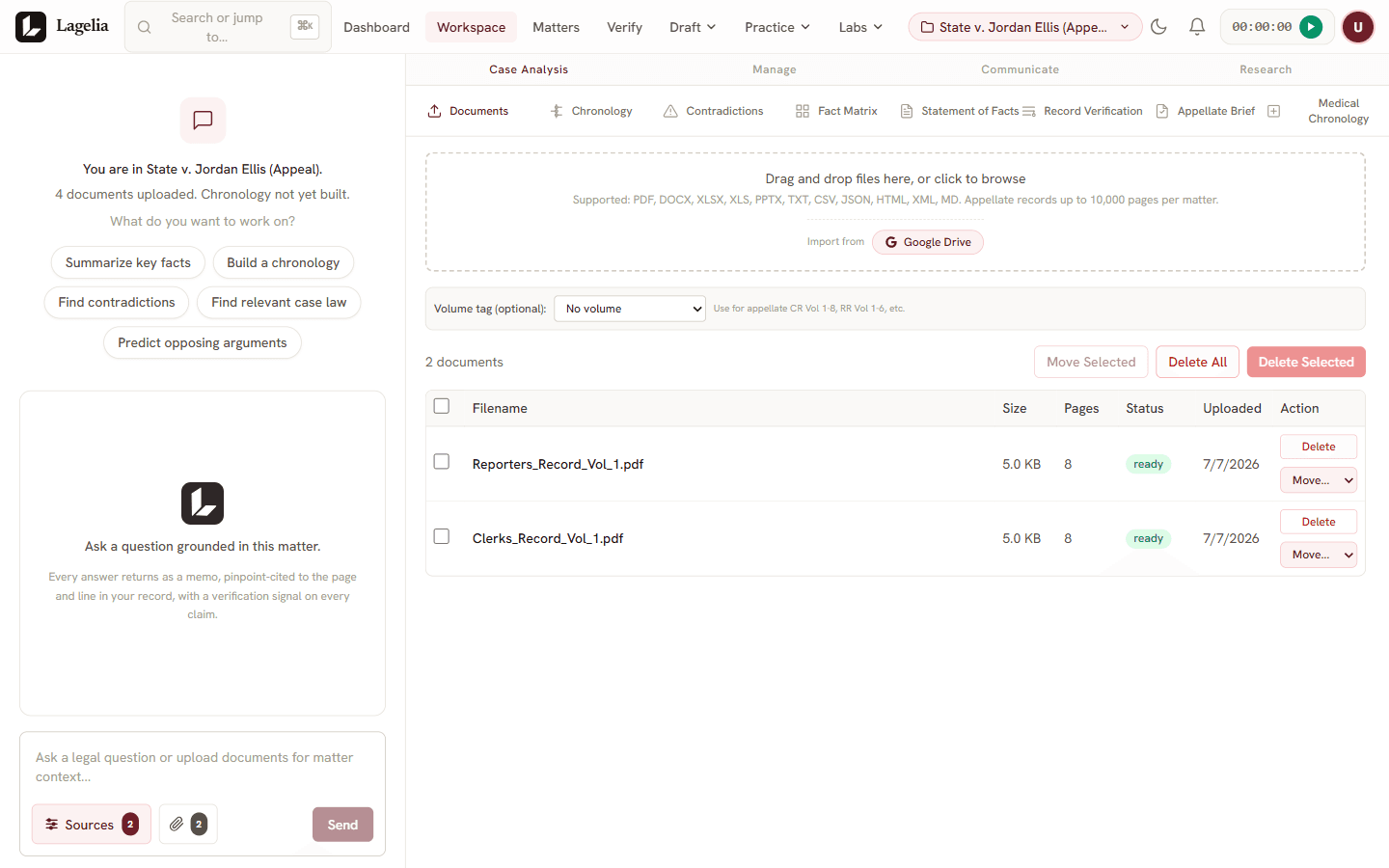Viewport: 1389px width, 868px height.
Task: Open the State v. Jordan Ellis matter selector
Action: [1025, 27]
